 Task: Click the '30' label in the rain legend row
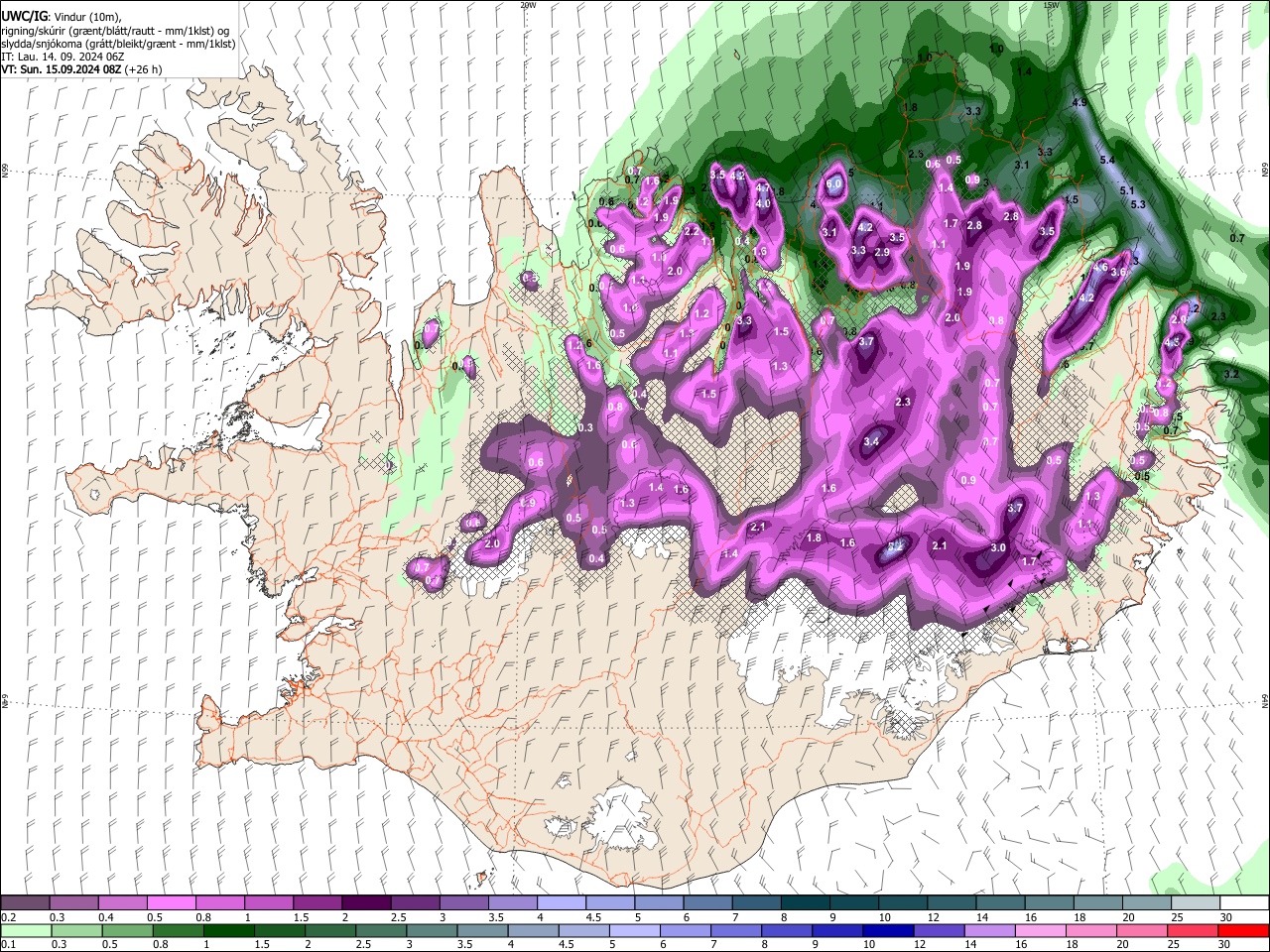(1223, 944)
